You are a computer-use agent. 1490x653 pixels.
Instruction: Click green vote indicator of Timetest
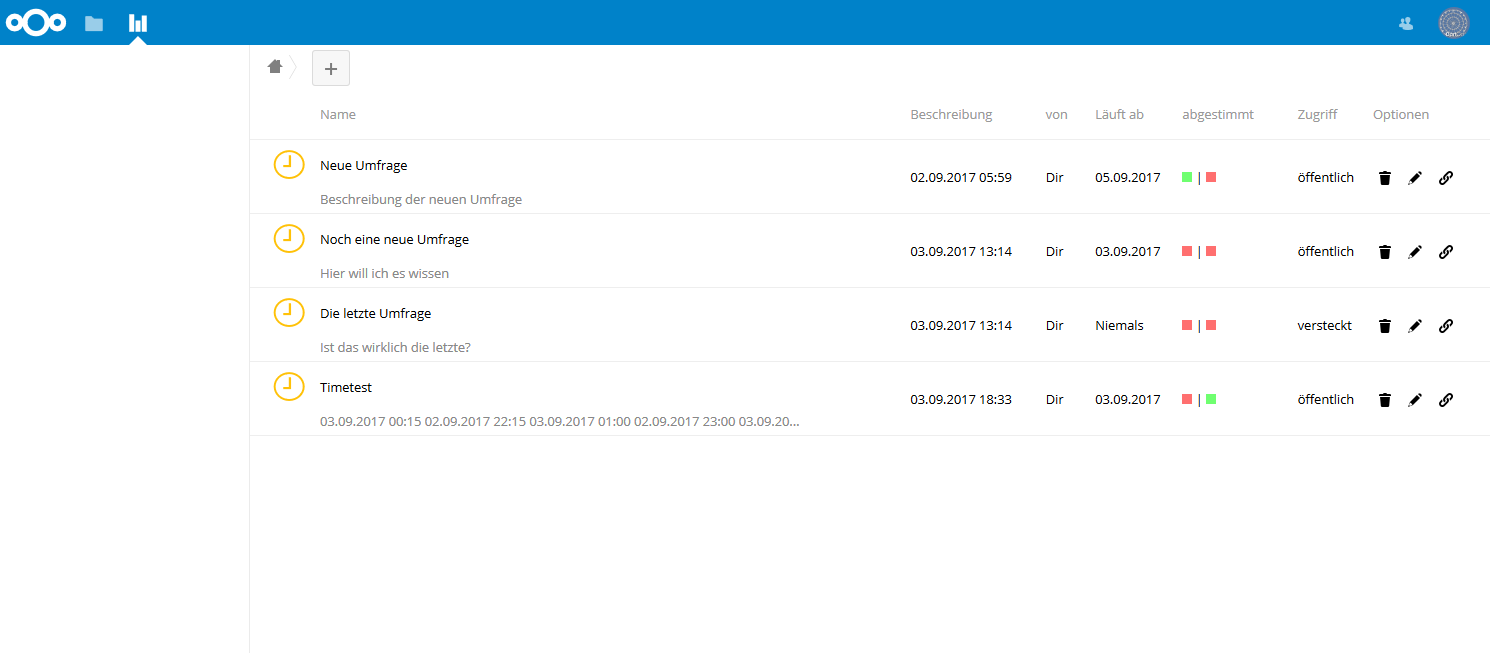tap(1211, 399)
